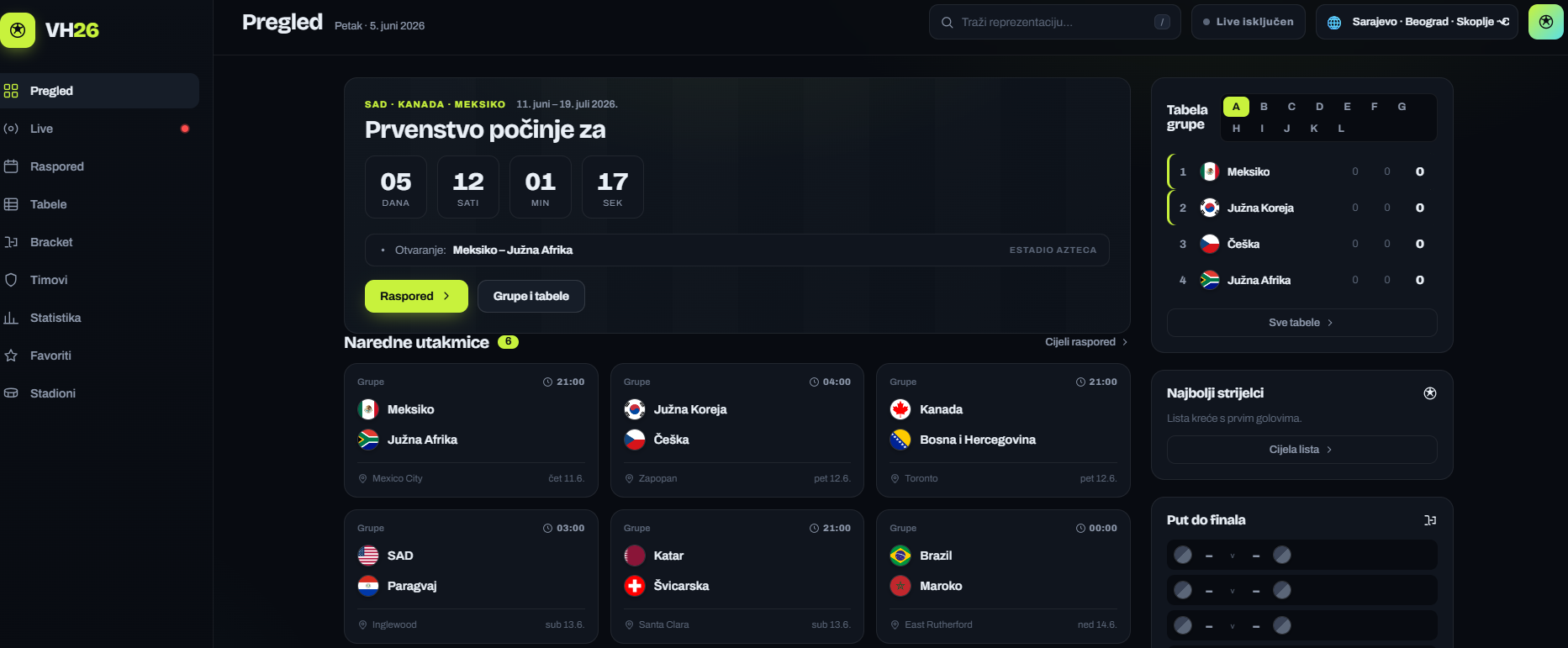Open Timovi in sidebar

point(99,280)
